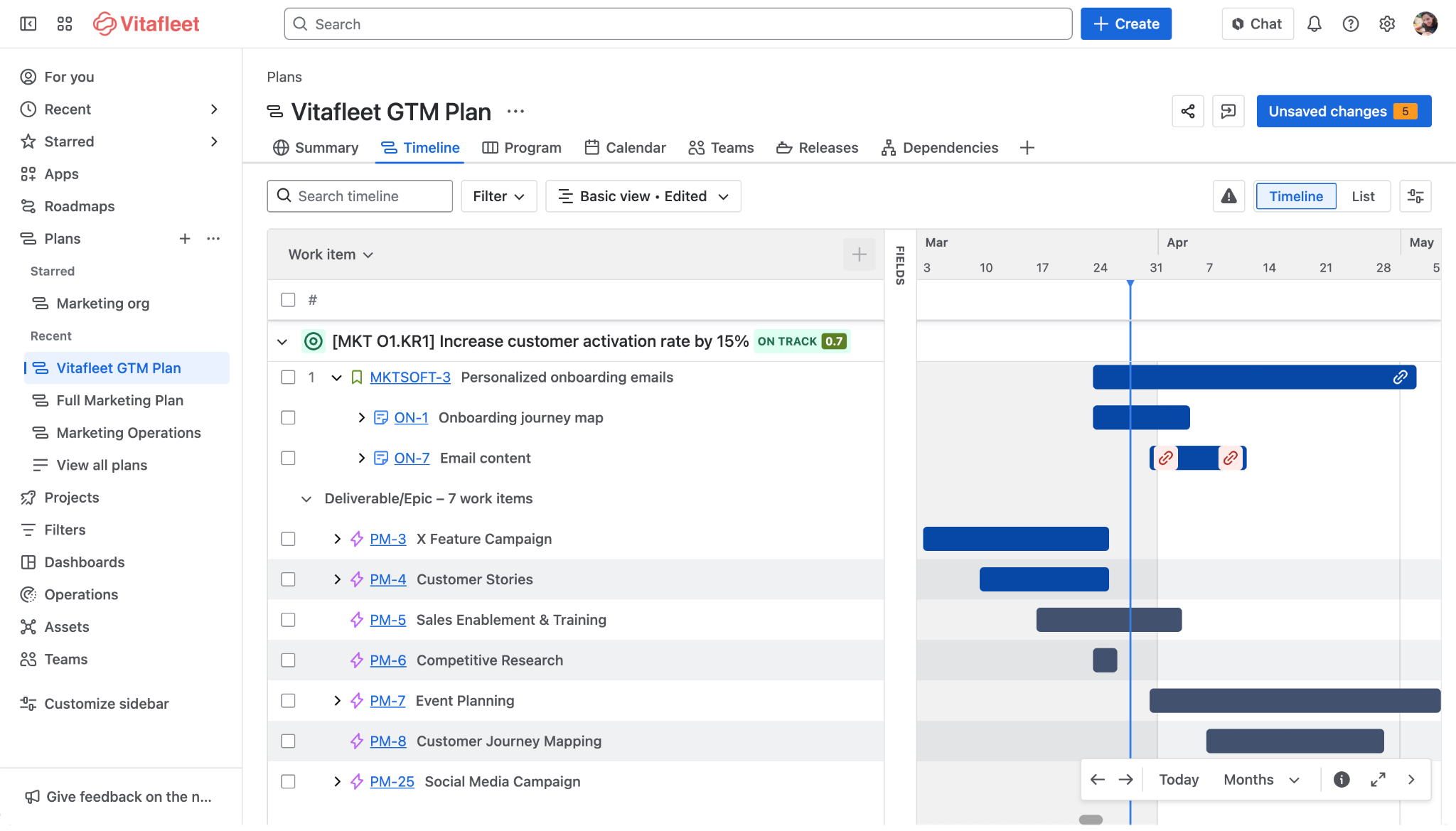Check the PM-7 Event Planning checkbox
This screenshot has width=1456, height=831.
[288, 701]
